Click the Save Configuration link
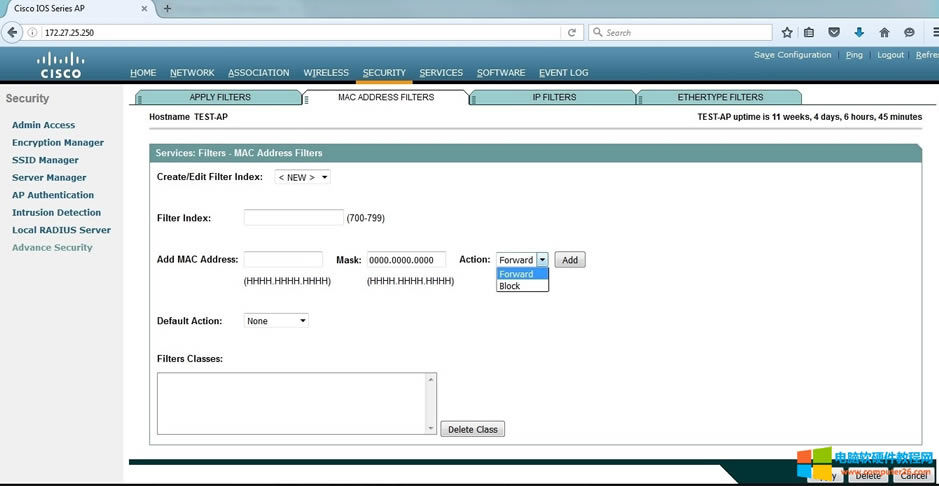This screenshot has width=939, height=486. pos(792,55)
